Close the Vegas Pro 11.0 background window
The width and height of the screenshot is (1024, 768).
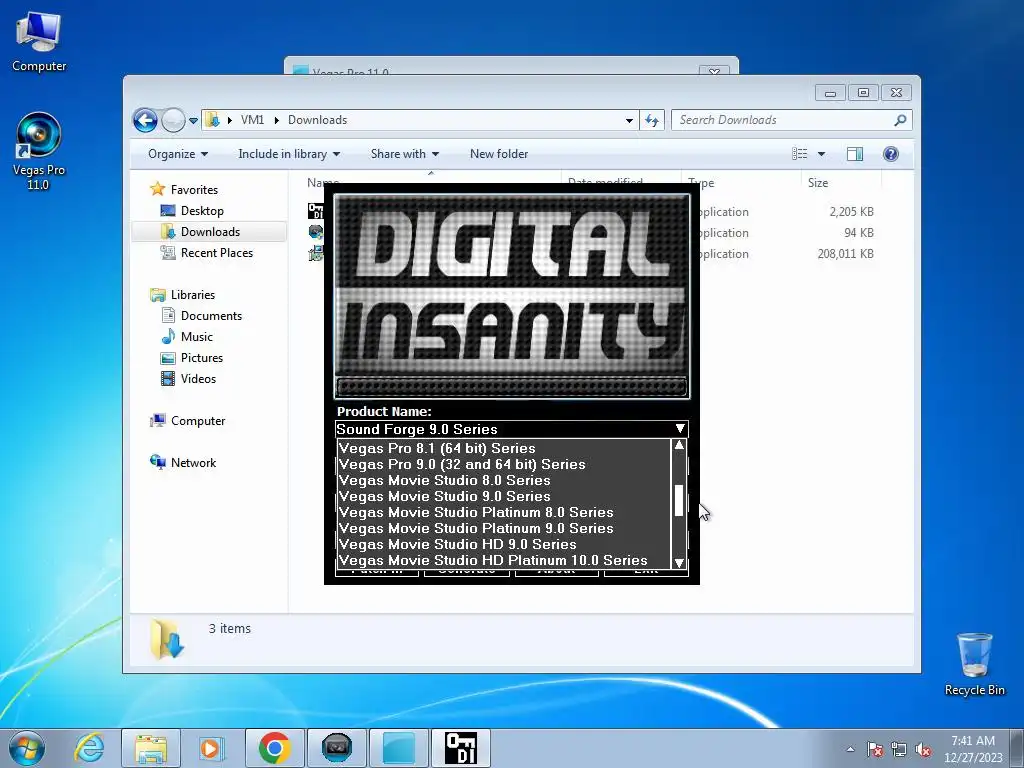point(714,71)
